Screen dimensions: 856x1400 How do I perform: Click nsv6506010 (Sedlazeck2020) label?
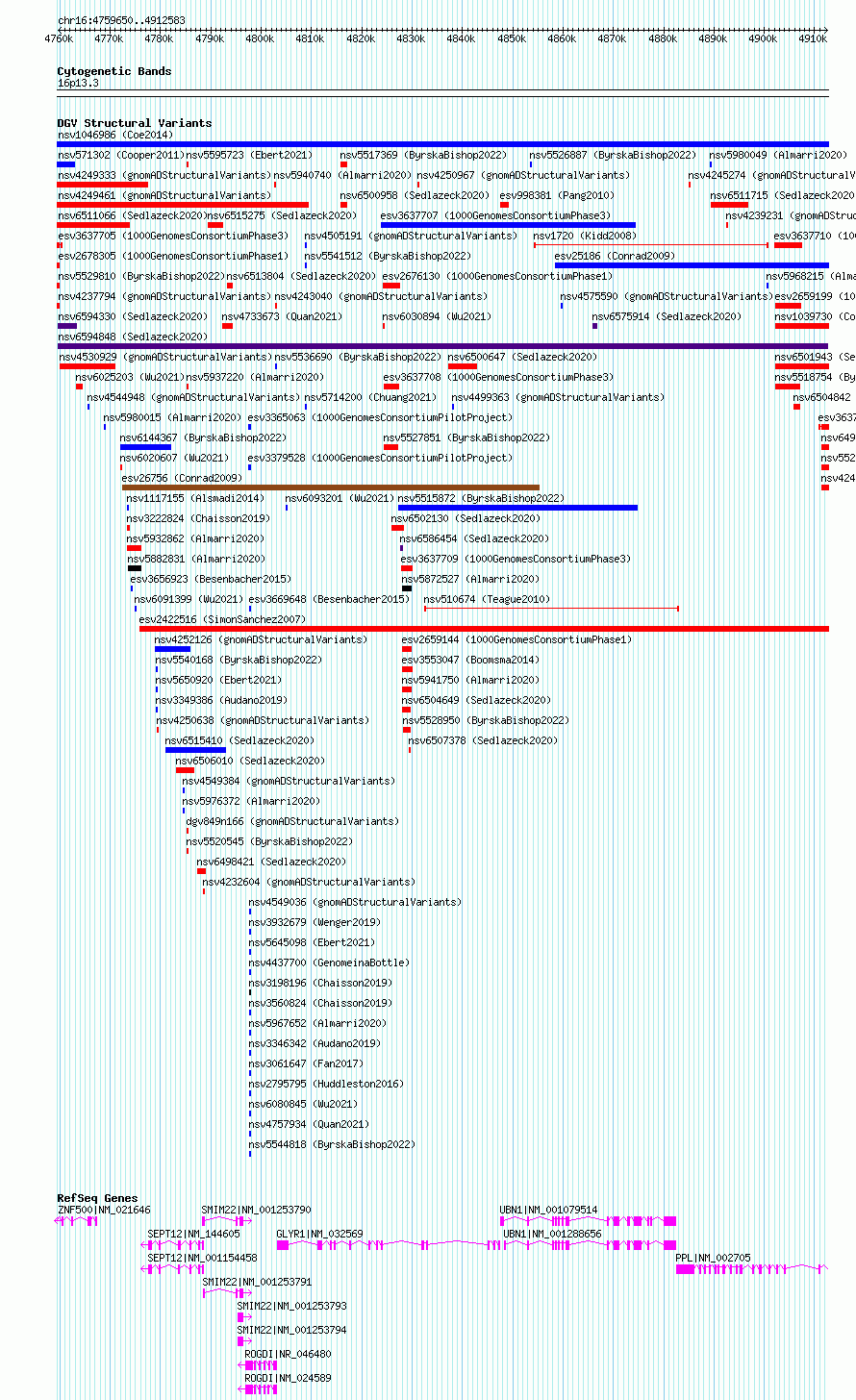250,762
